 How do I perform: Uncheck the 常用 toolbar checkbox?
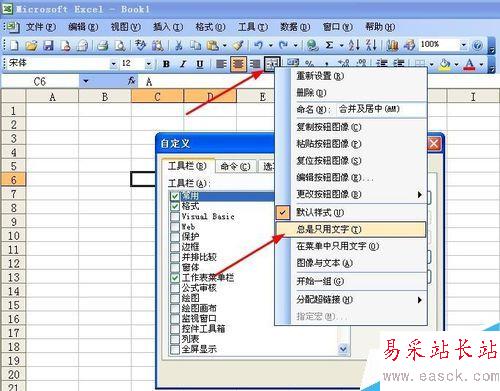tap(175, 196)
